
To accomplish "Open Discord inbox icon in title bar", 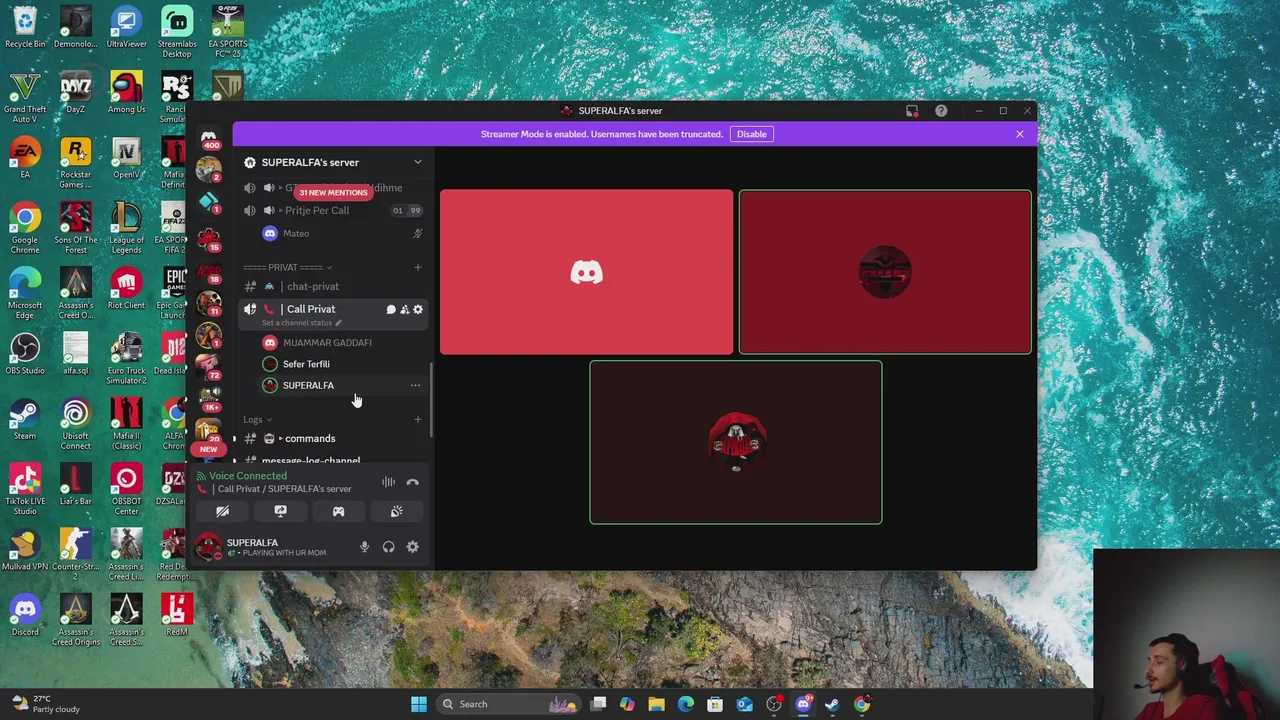I will point(912,111).
